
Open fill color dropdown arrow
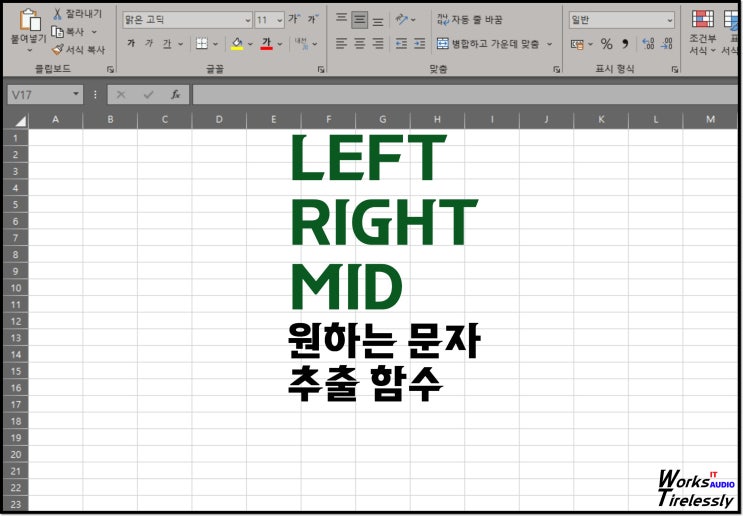tap(250, 44)
